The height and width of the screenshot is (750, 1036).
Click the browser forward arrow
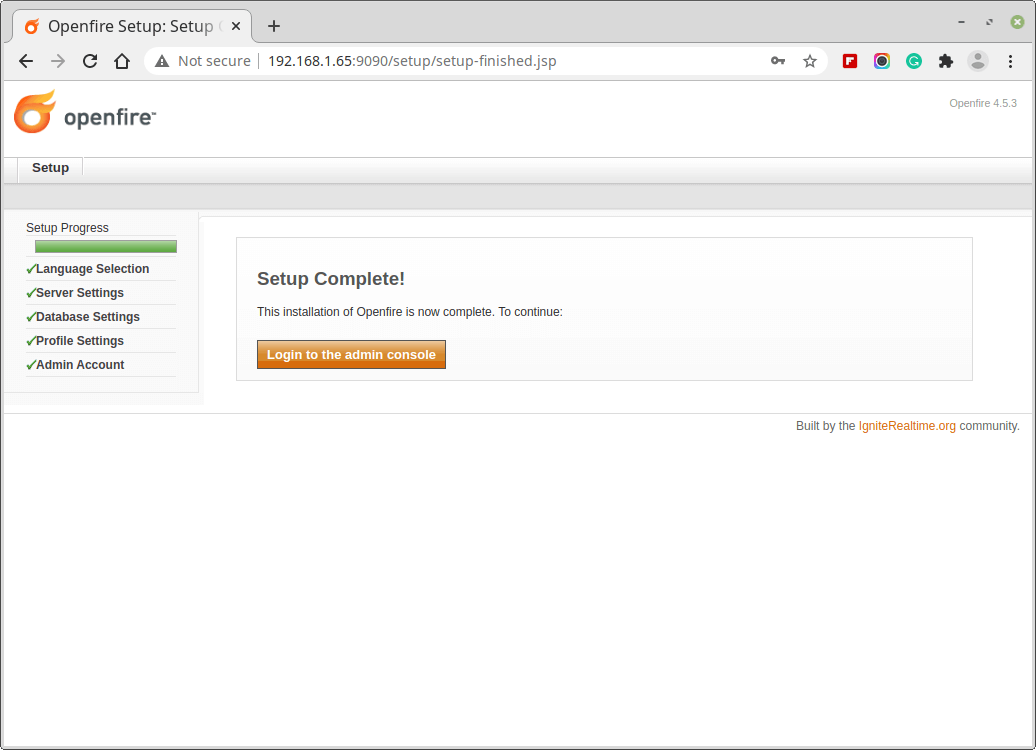(58, 61)
